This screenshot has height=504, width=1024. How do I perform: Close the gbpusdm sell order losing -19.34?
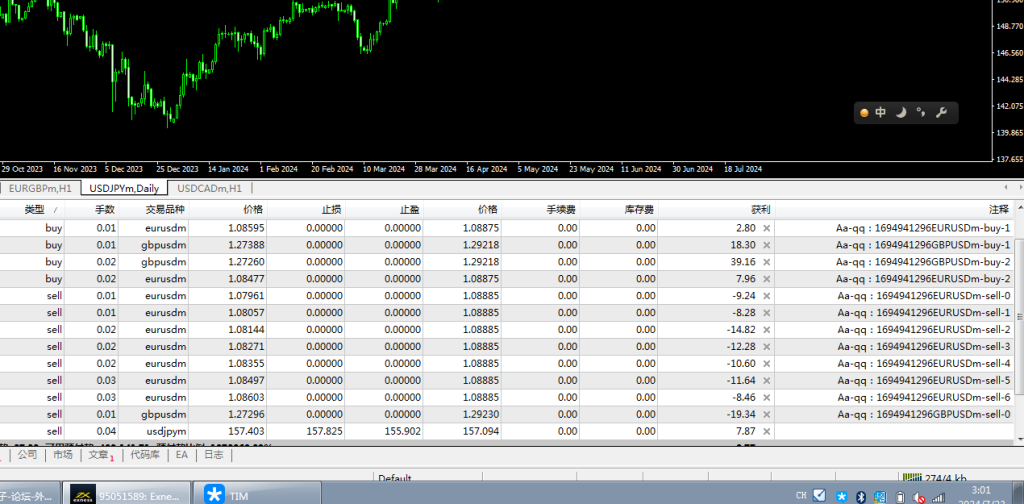pos(767,414)
